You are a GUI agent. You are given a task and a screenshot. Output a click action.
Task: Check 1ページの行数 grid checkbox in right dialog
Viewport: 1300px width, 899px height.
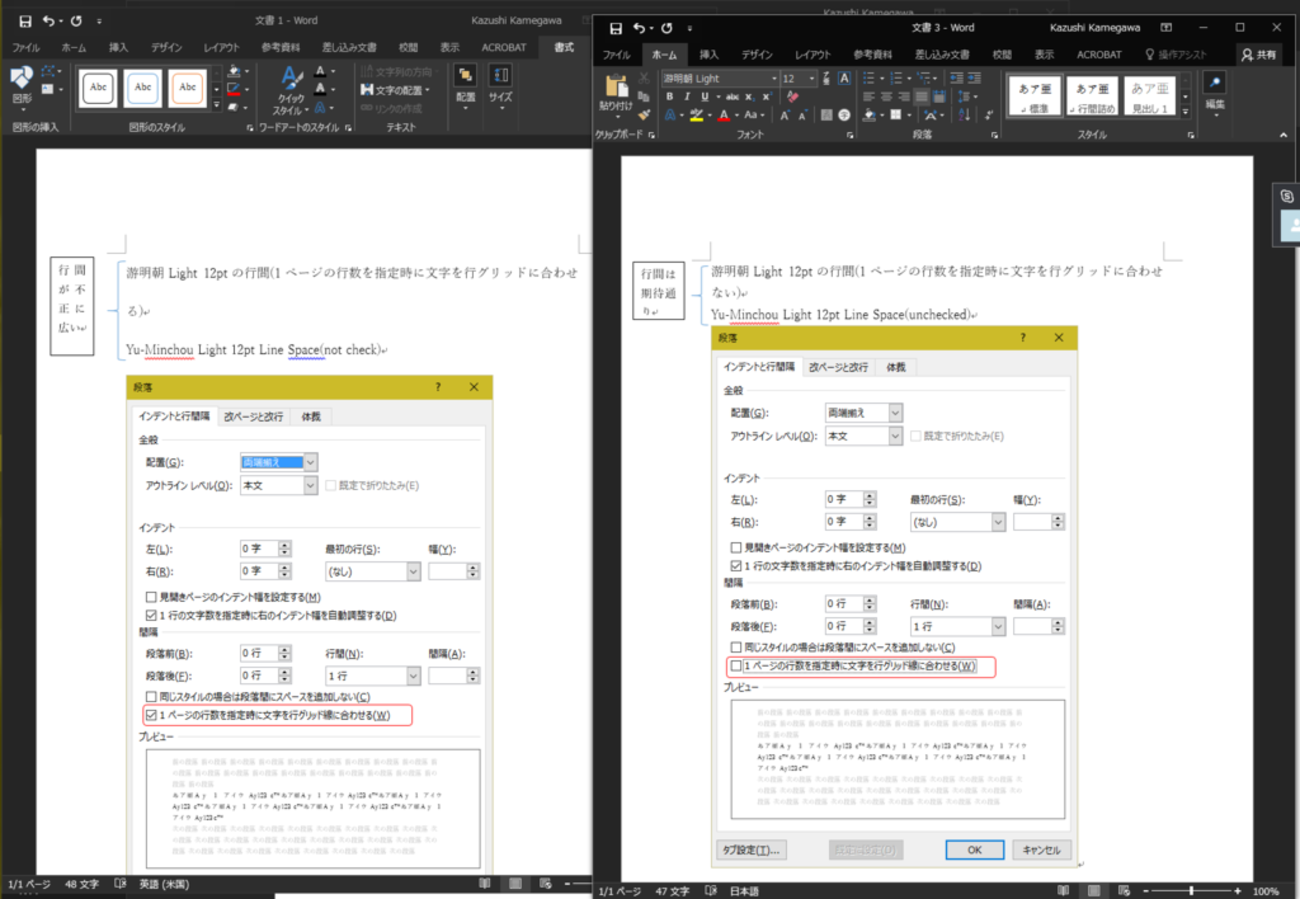pos(737,666)
